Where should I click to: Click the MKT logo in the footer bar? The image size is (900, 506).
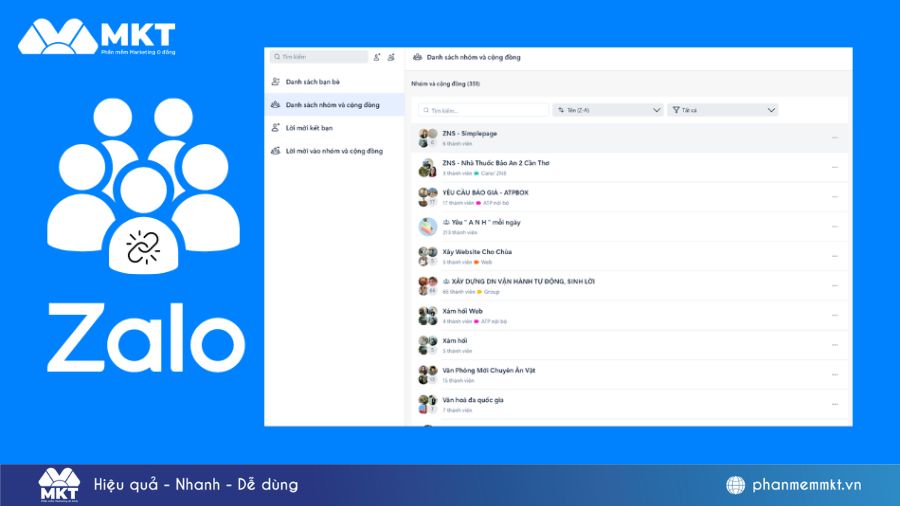[x=59, y=485]
